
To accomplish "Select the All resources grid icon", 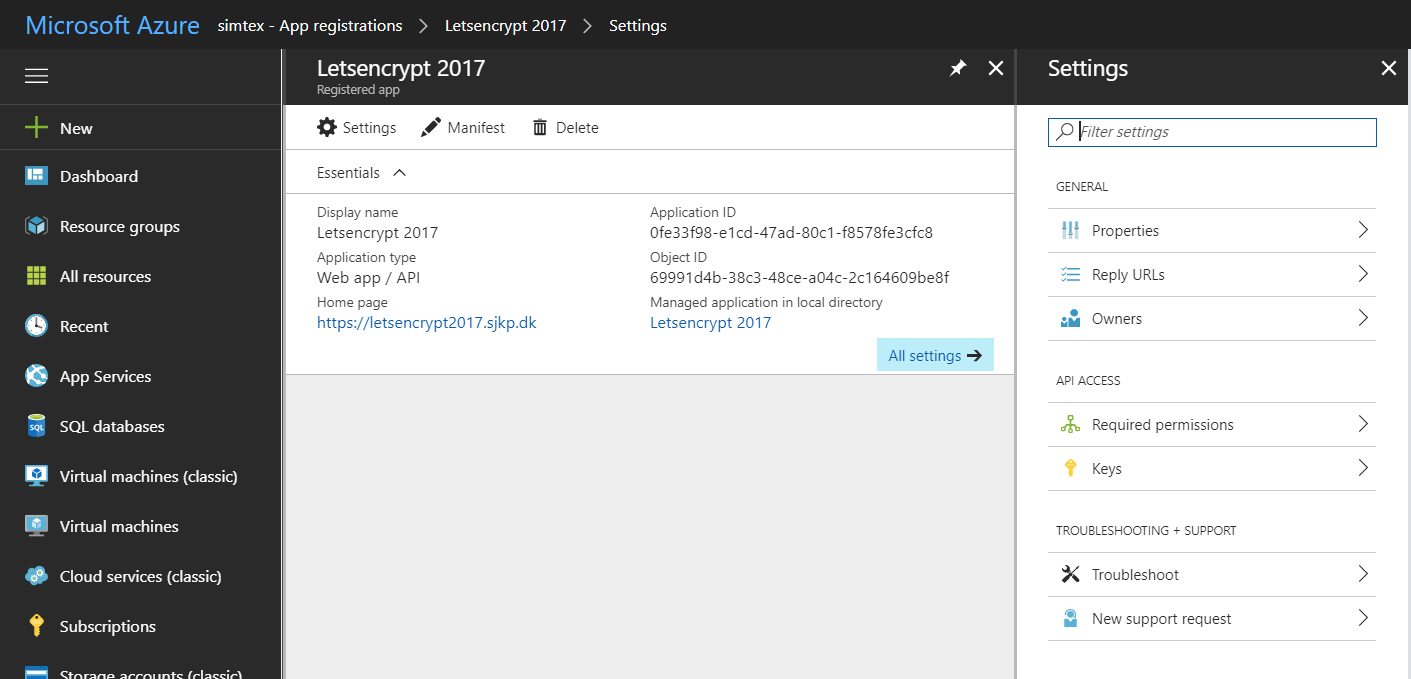I will [36, 276].
